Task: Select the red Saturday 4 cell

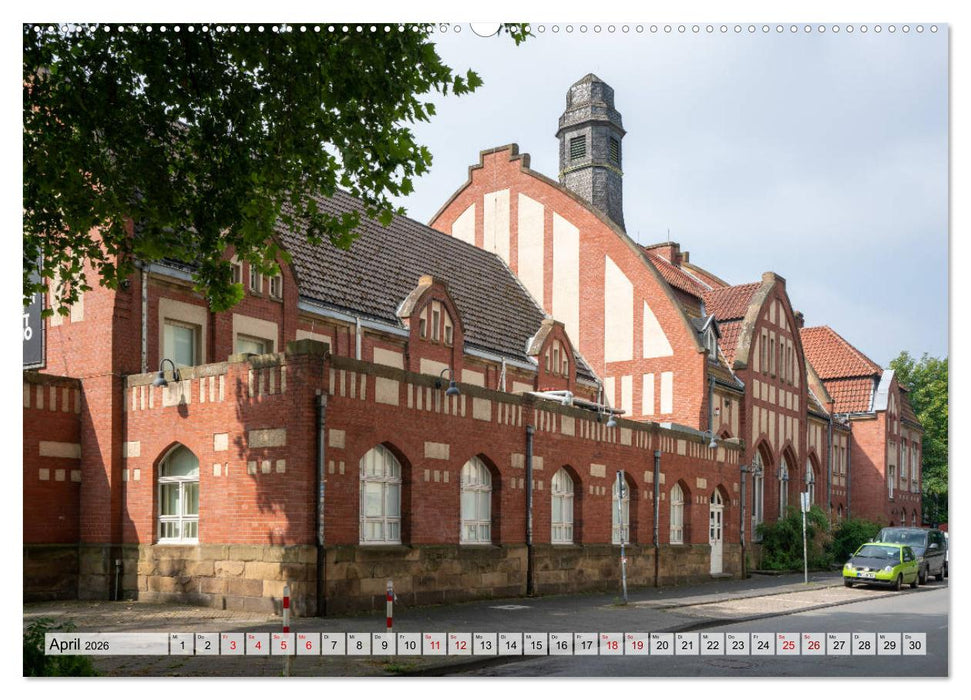Action: pyautogui.click(x=256, y=648)
